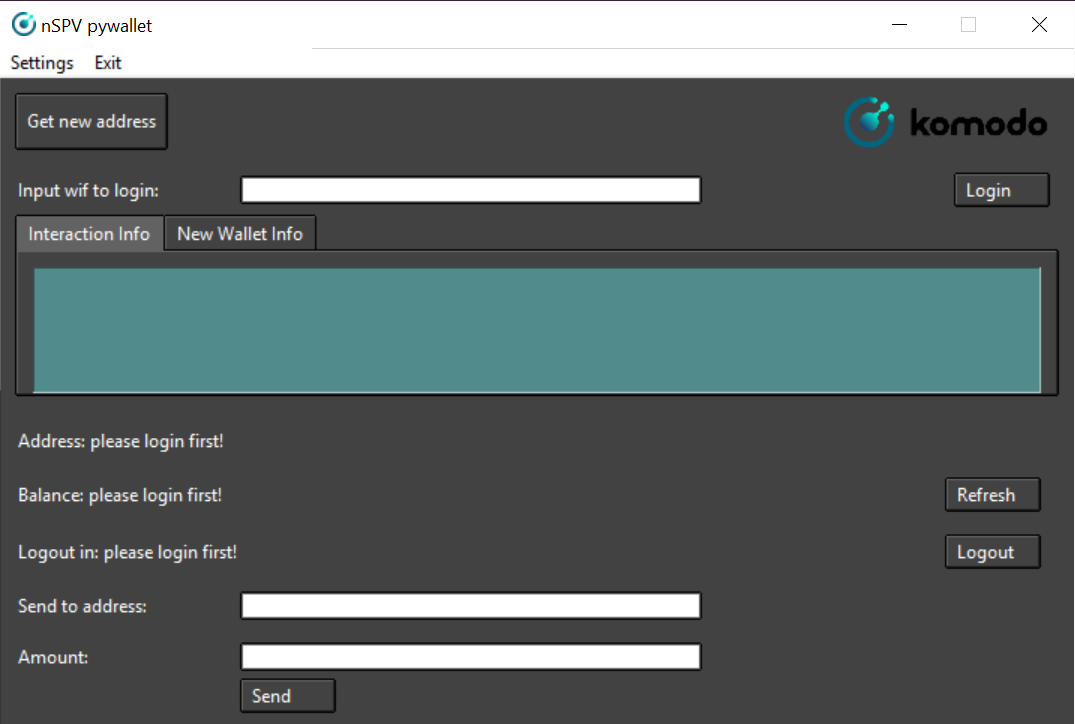
Task: Click the Send button
Action: (x=287, y=696)
